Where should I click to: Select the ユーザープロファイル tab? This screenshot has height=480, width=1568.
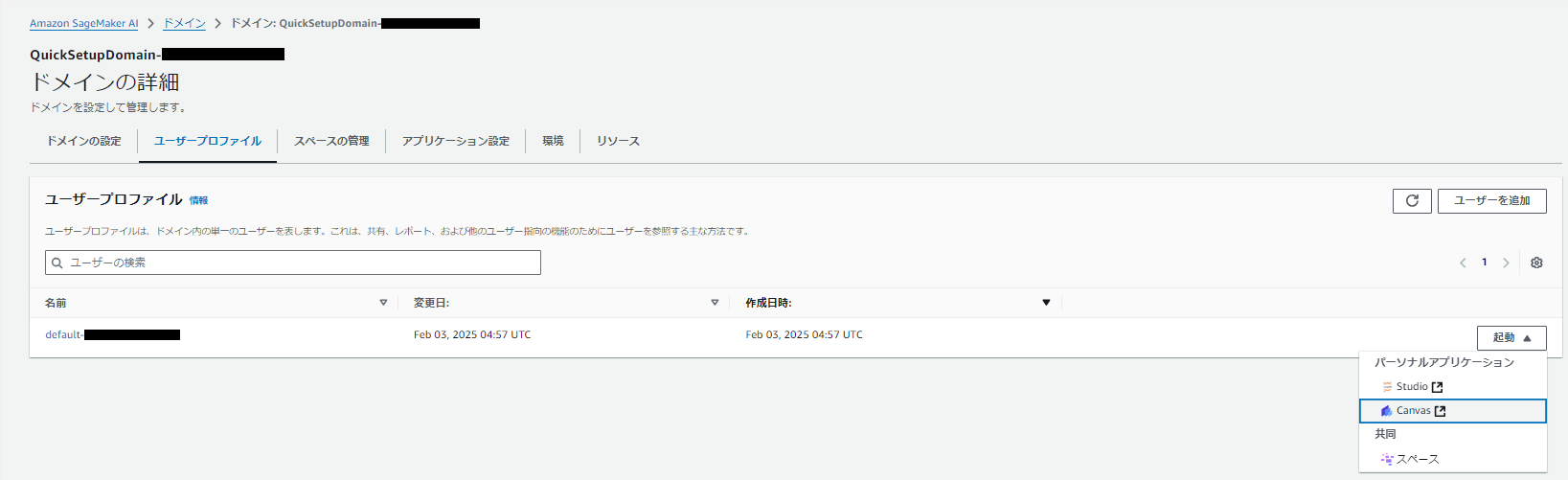coord(208,141)
